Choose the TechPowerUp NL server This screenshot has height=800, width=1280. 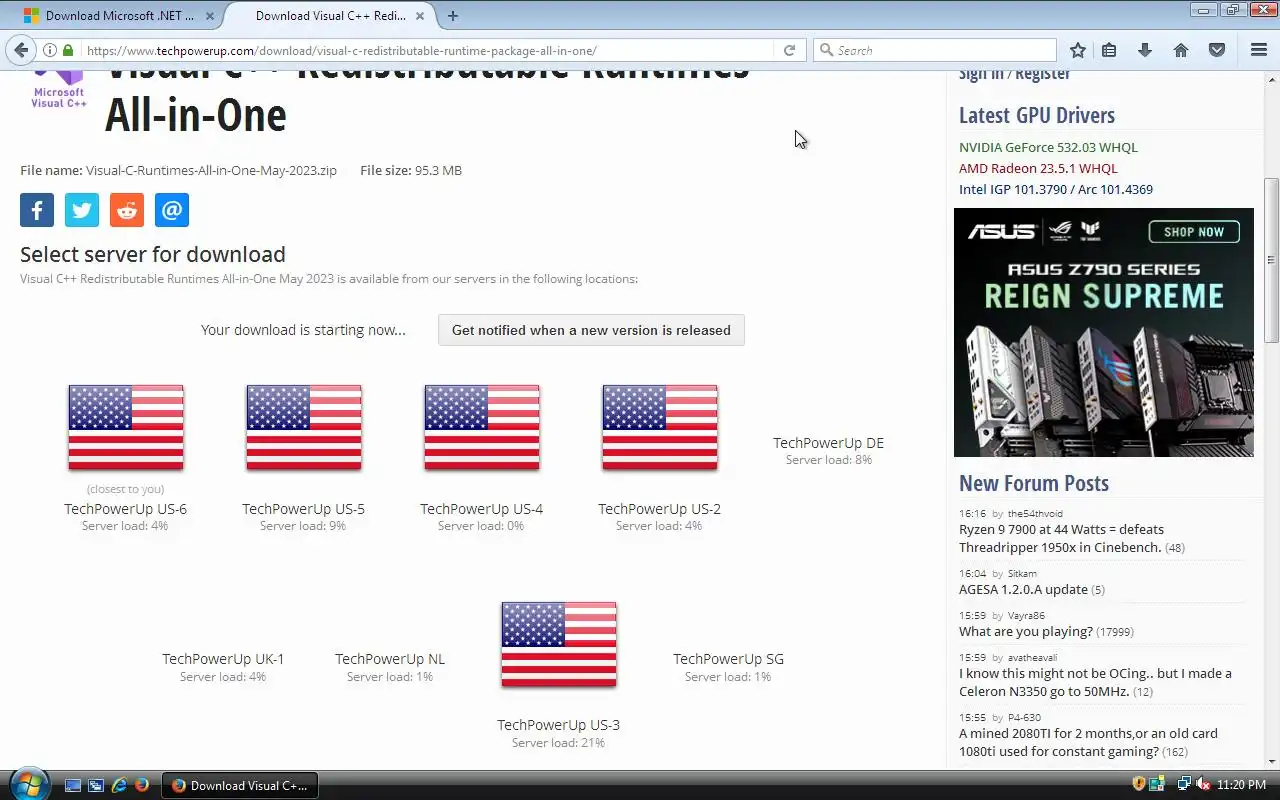pos(390,659)
